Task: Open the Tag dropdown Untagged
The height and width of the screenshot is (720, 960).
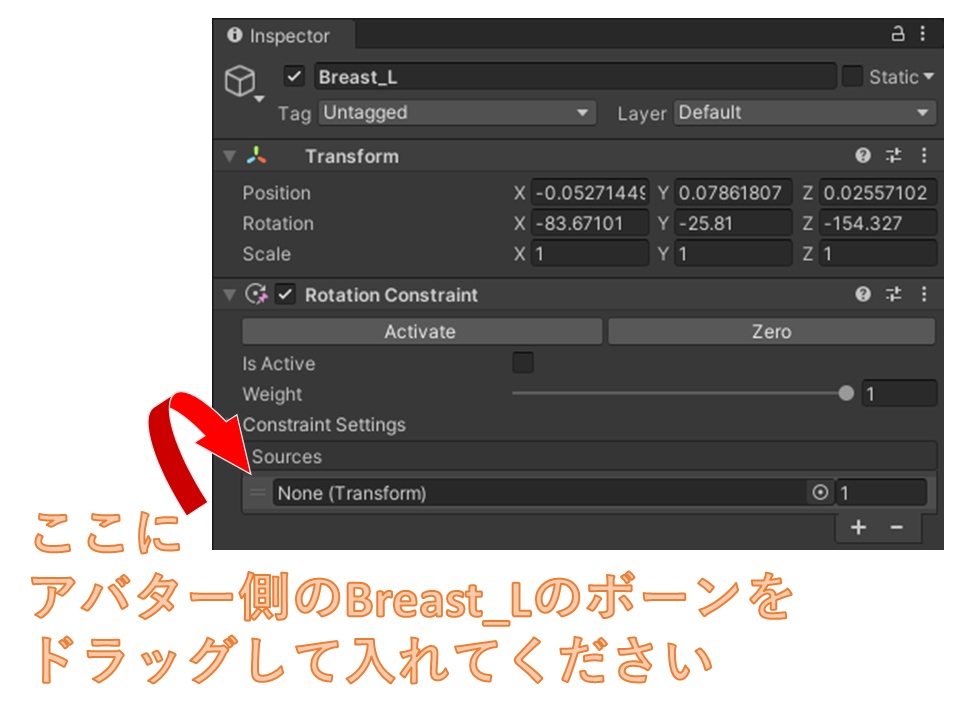Action: click(x=457, y=113)
